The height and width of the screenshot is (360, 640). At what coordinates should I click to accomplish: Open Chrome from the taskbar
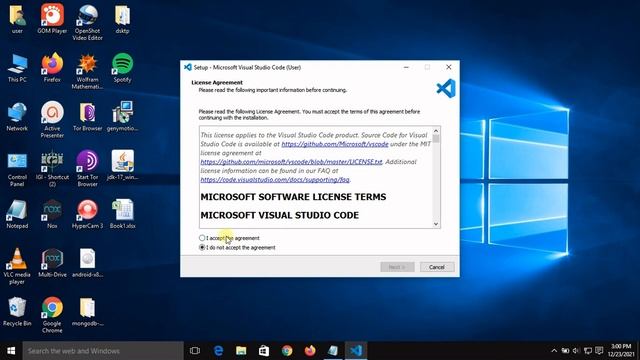pos(287,351)
